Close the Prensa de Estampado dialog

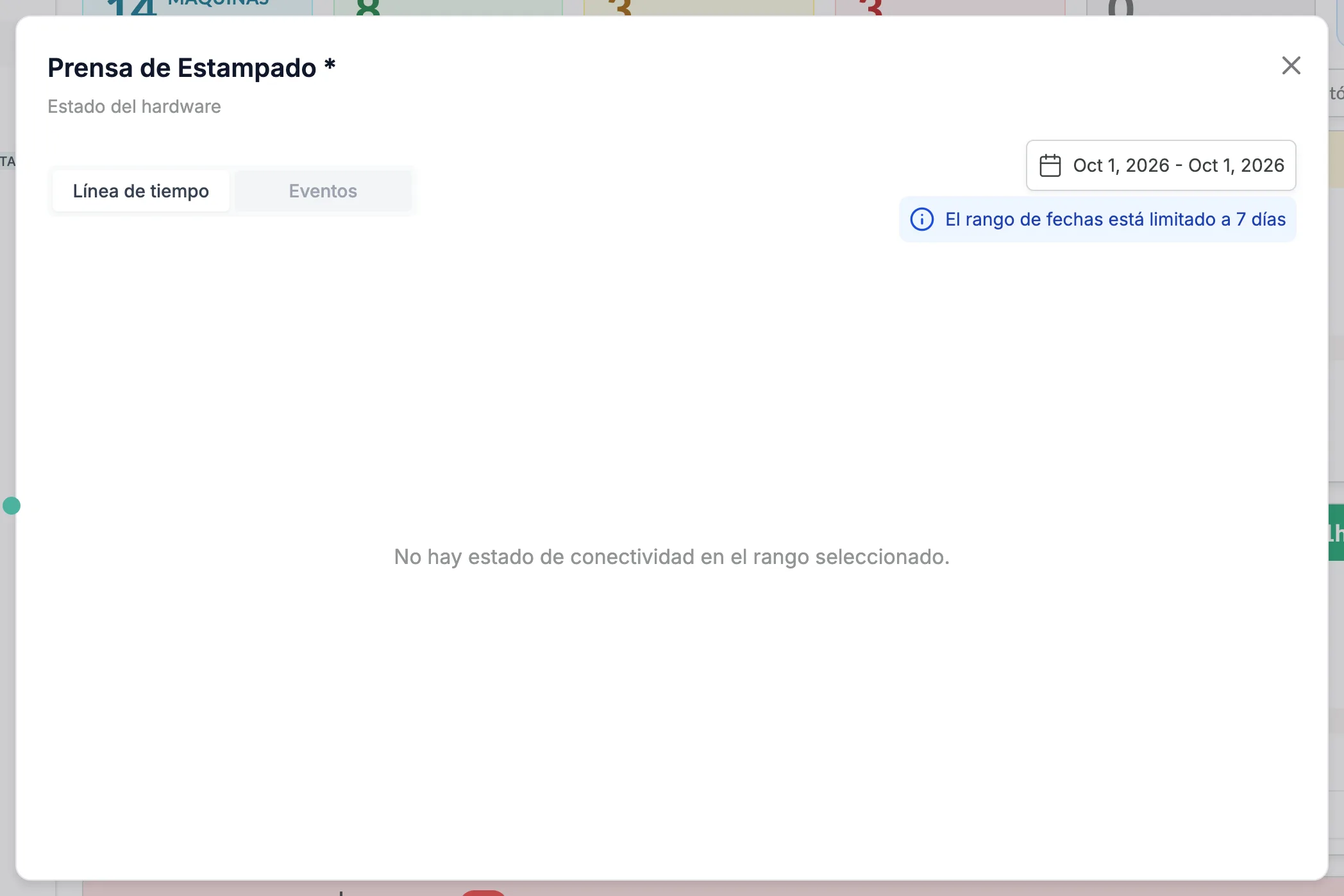coord(1291,65)
